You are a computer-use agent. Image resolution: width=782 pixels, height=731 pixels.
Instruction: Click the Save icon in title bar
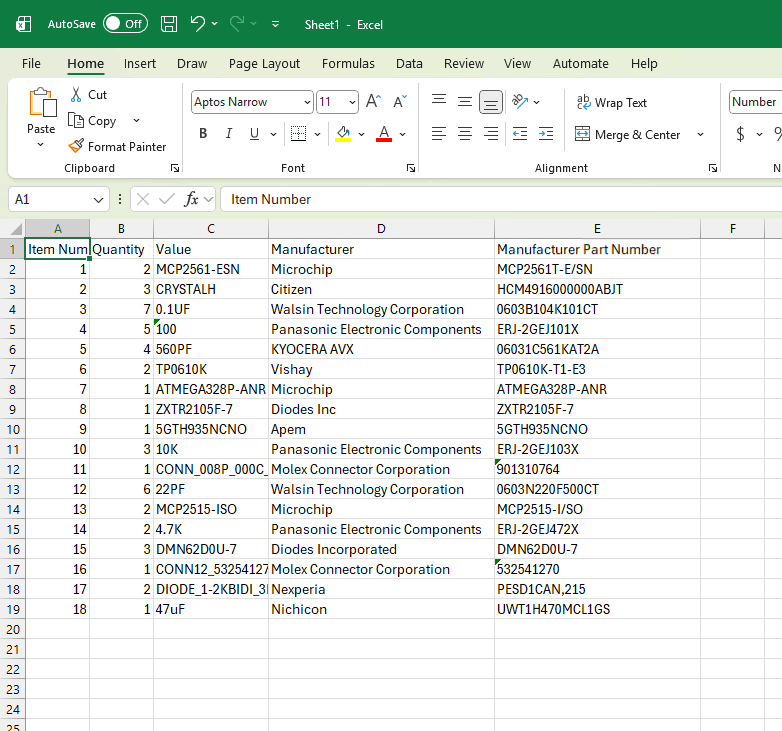click(x=169, y=24)
